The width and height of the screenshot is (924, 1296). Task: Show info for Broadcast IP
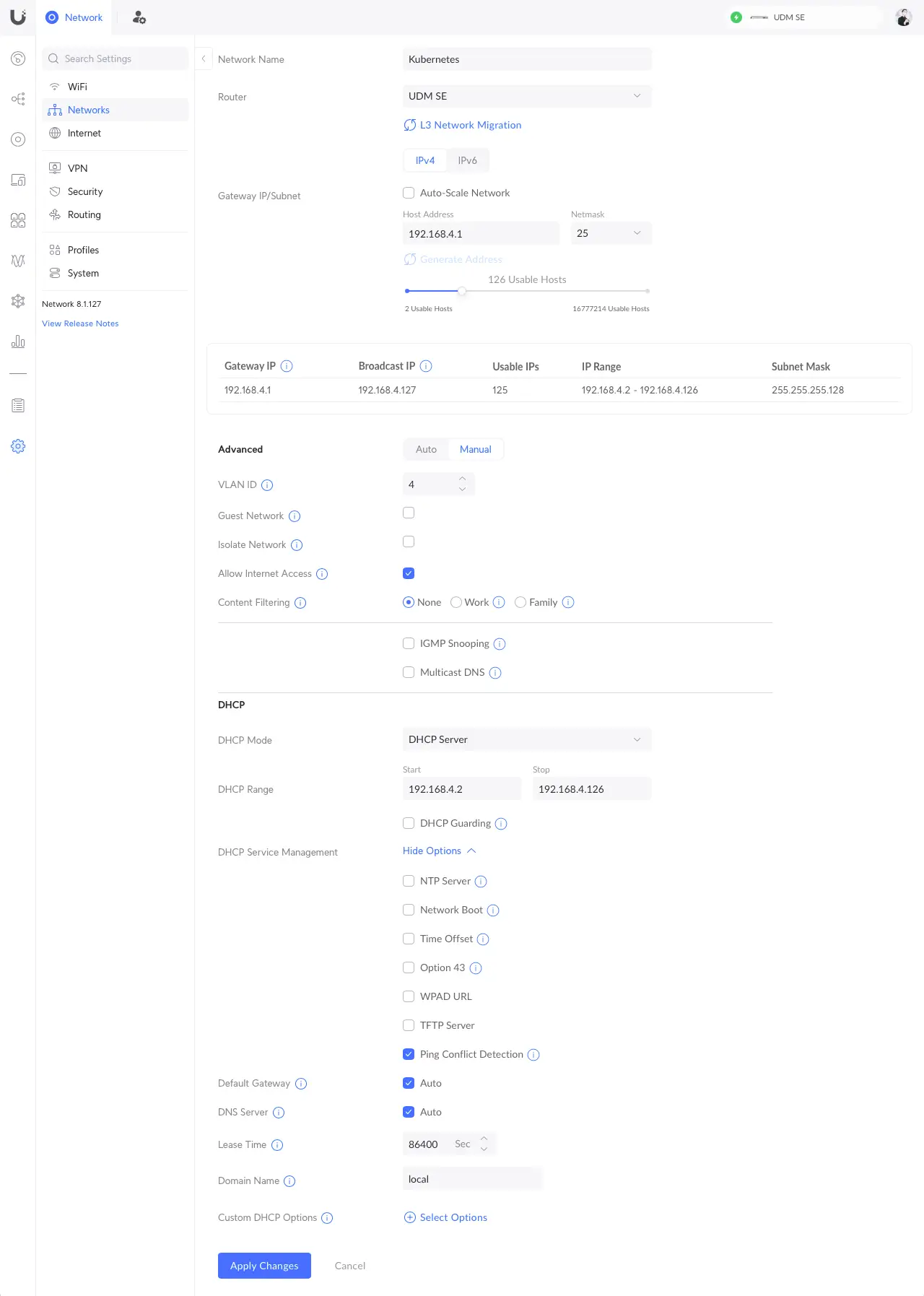tap(426, 366)
